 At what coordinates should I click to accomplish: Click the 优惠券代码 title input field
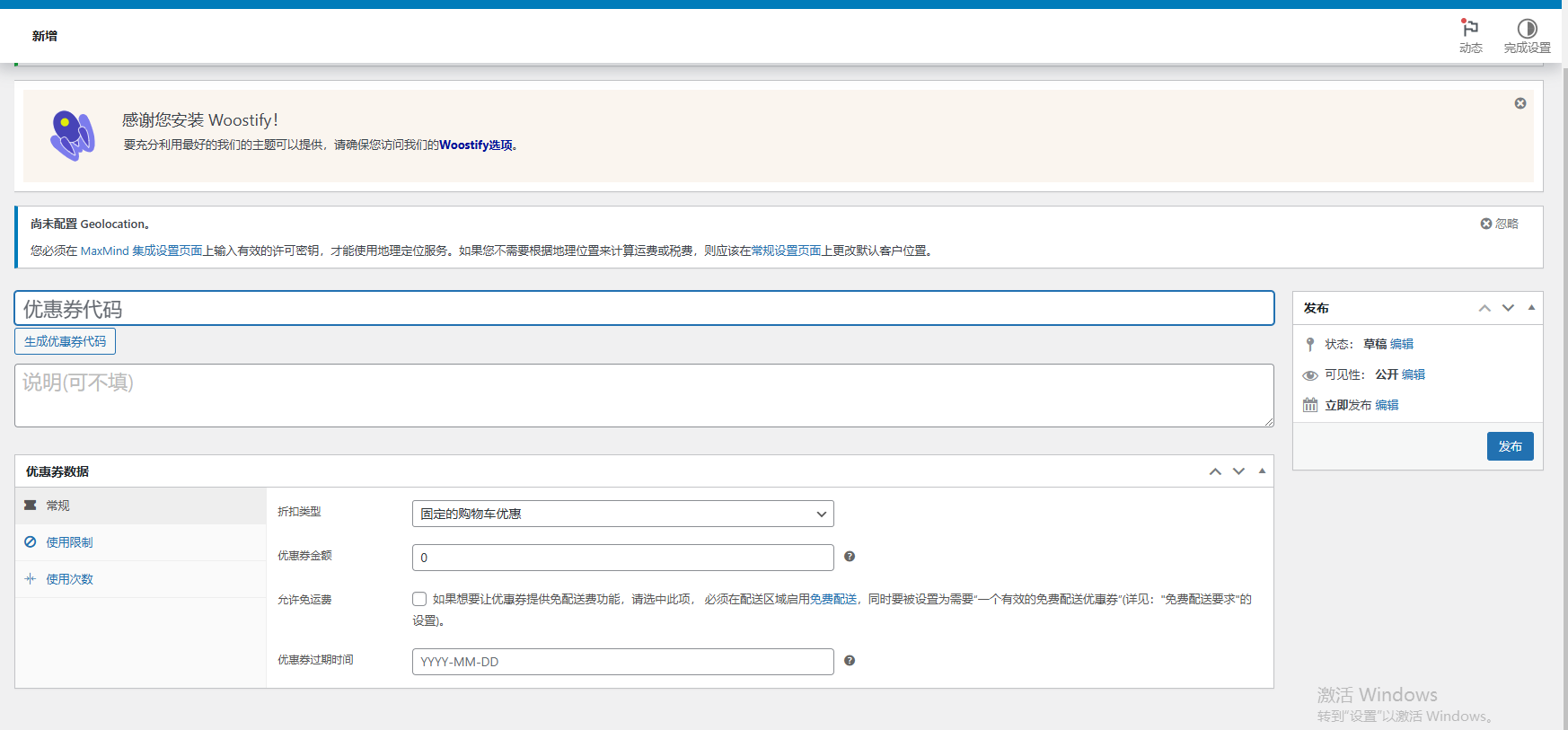point(644,309)
